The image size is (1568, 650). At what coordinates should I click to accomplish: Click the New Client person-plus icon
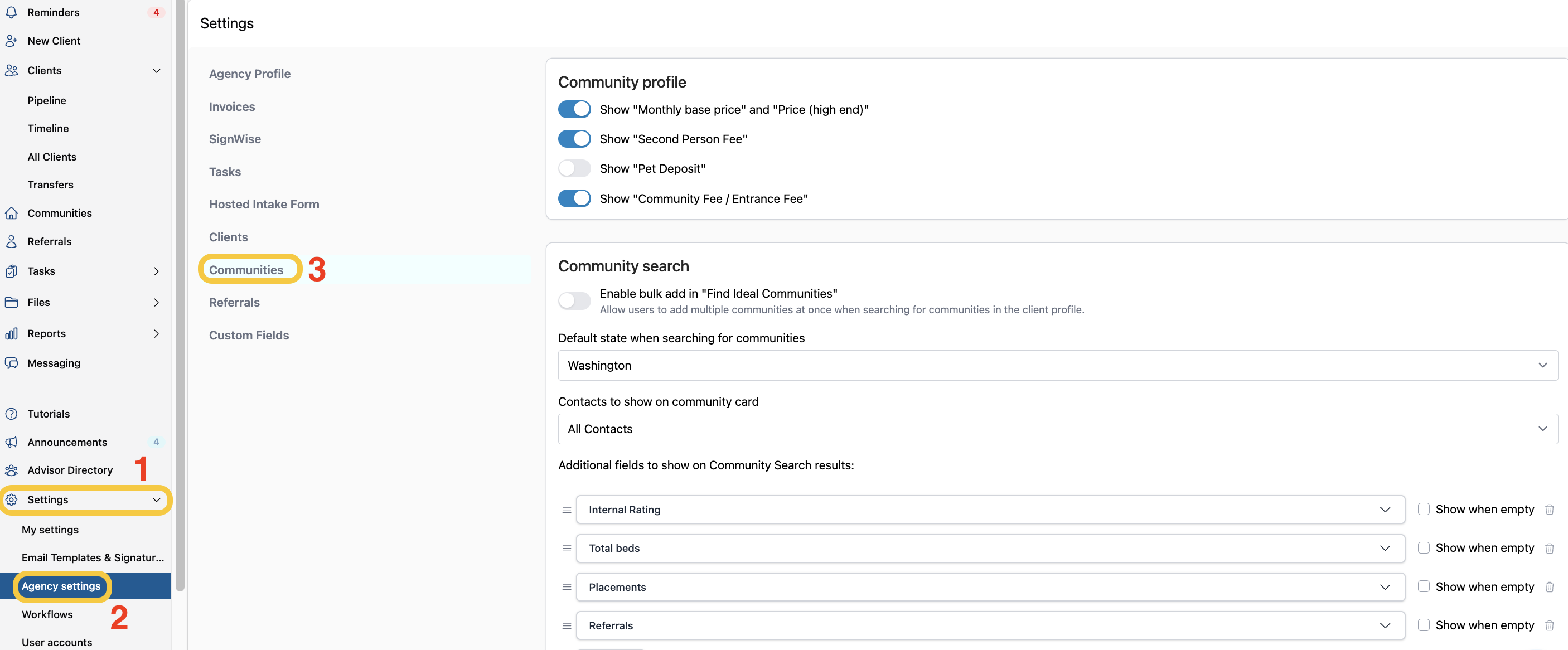click(11, 41)
